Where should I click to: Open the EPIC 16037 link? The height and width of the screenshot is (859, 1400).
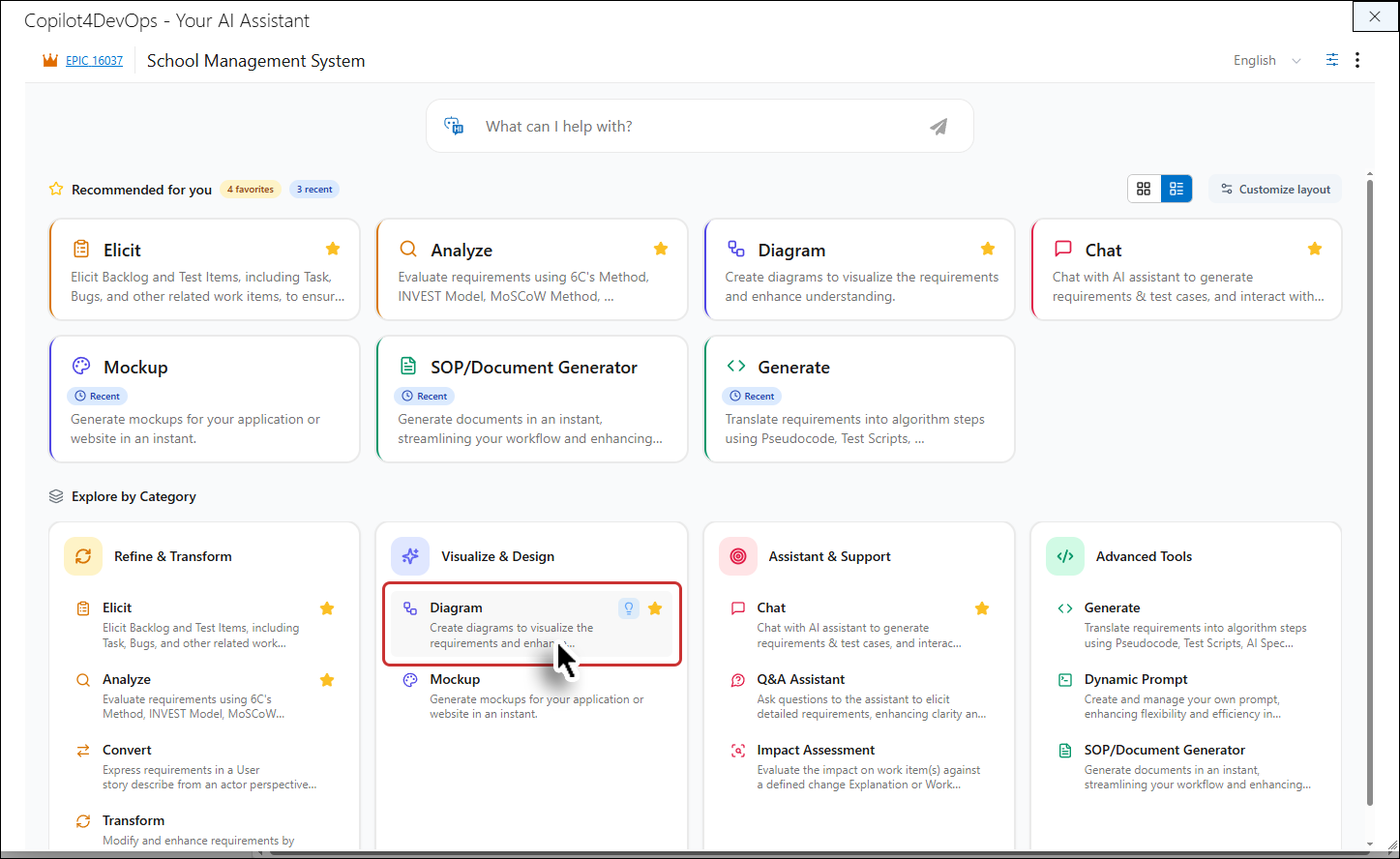click(94, 61)
